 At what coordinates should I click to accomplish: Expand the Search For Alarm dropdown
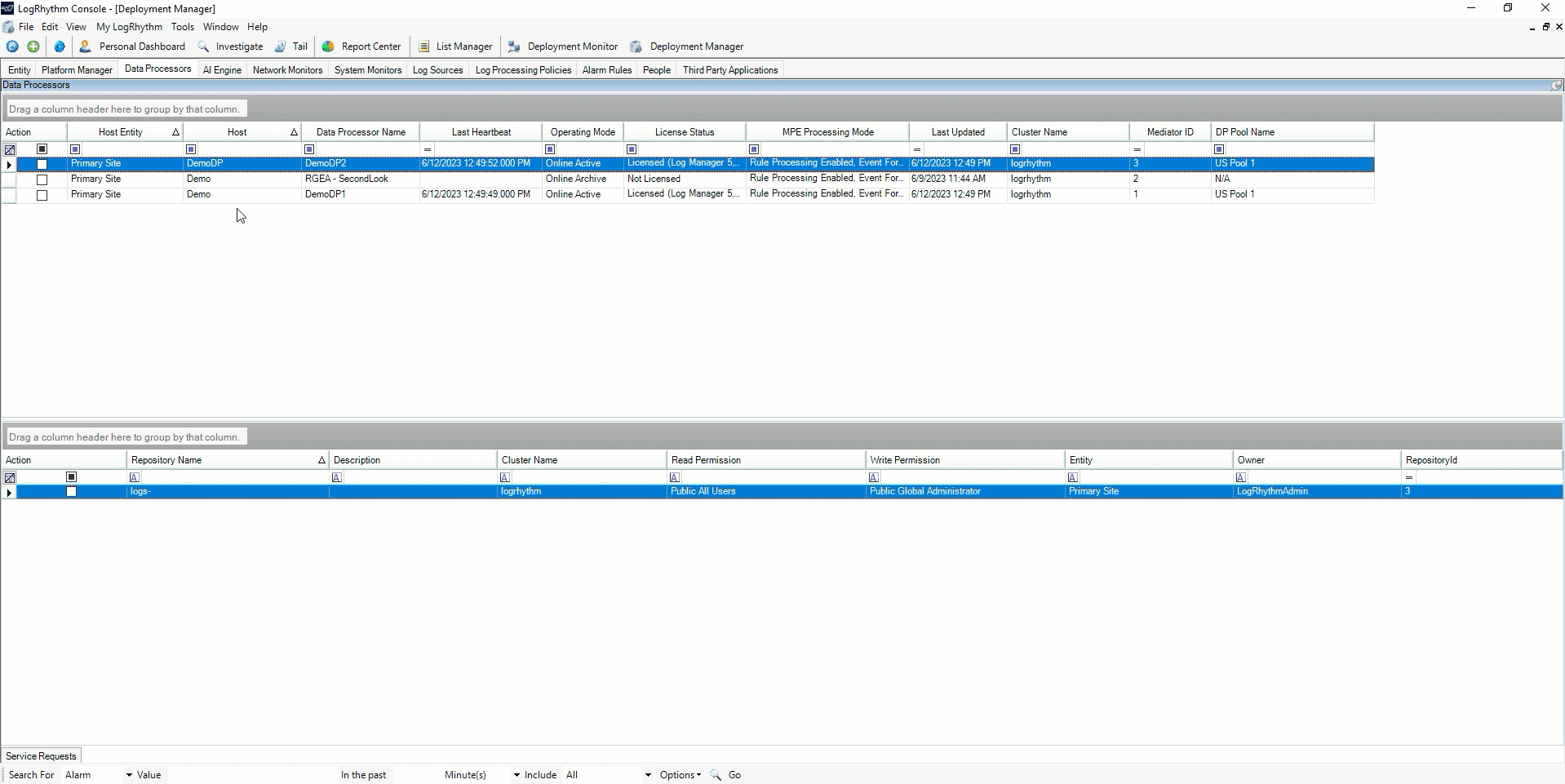tap(128, 775)
